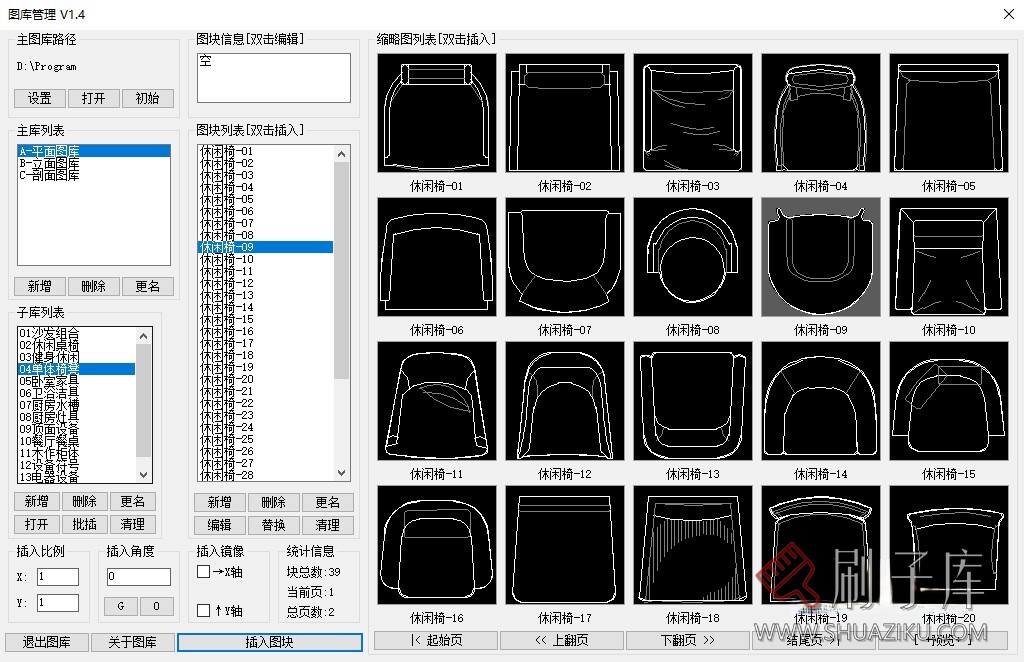
Task: Click the 起始页 first page button
Action: pyautogui.click(x=436, y=640)
